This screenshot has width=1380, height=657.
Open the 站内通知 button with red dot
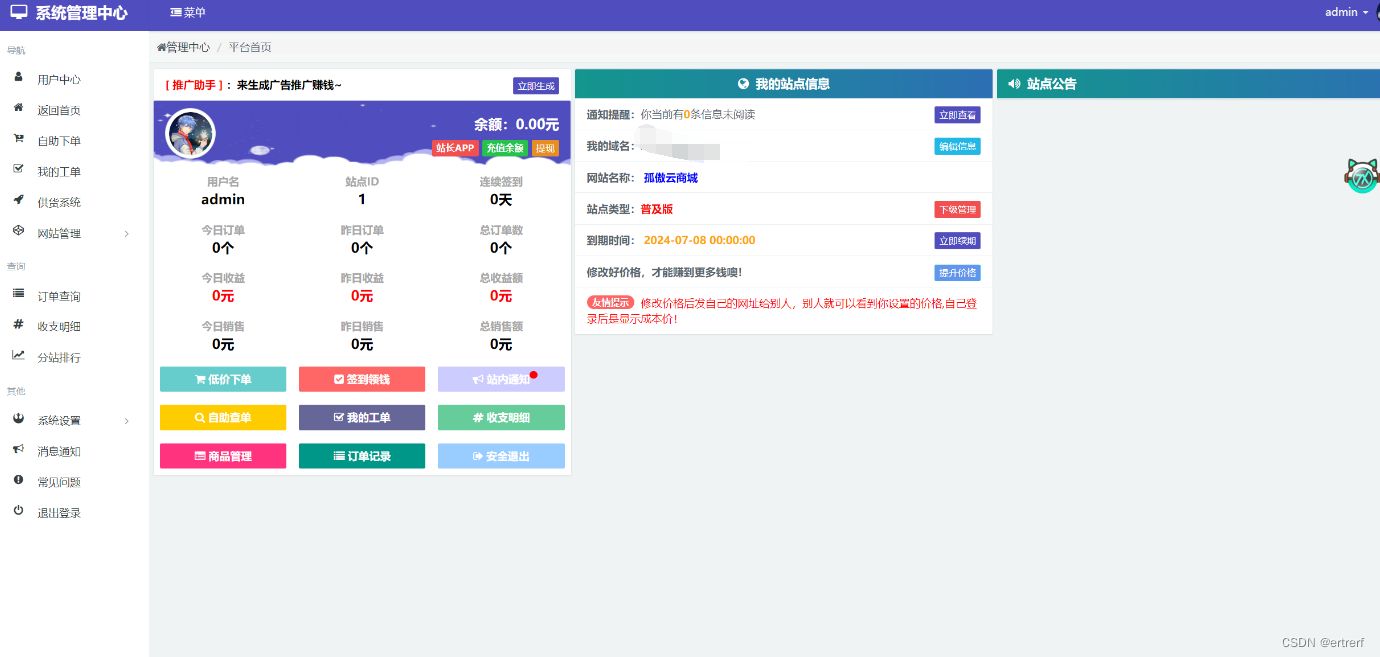click(501, 379)
